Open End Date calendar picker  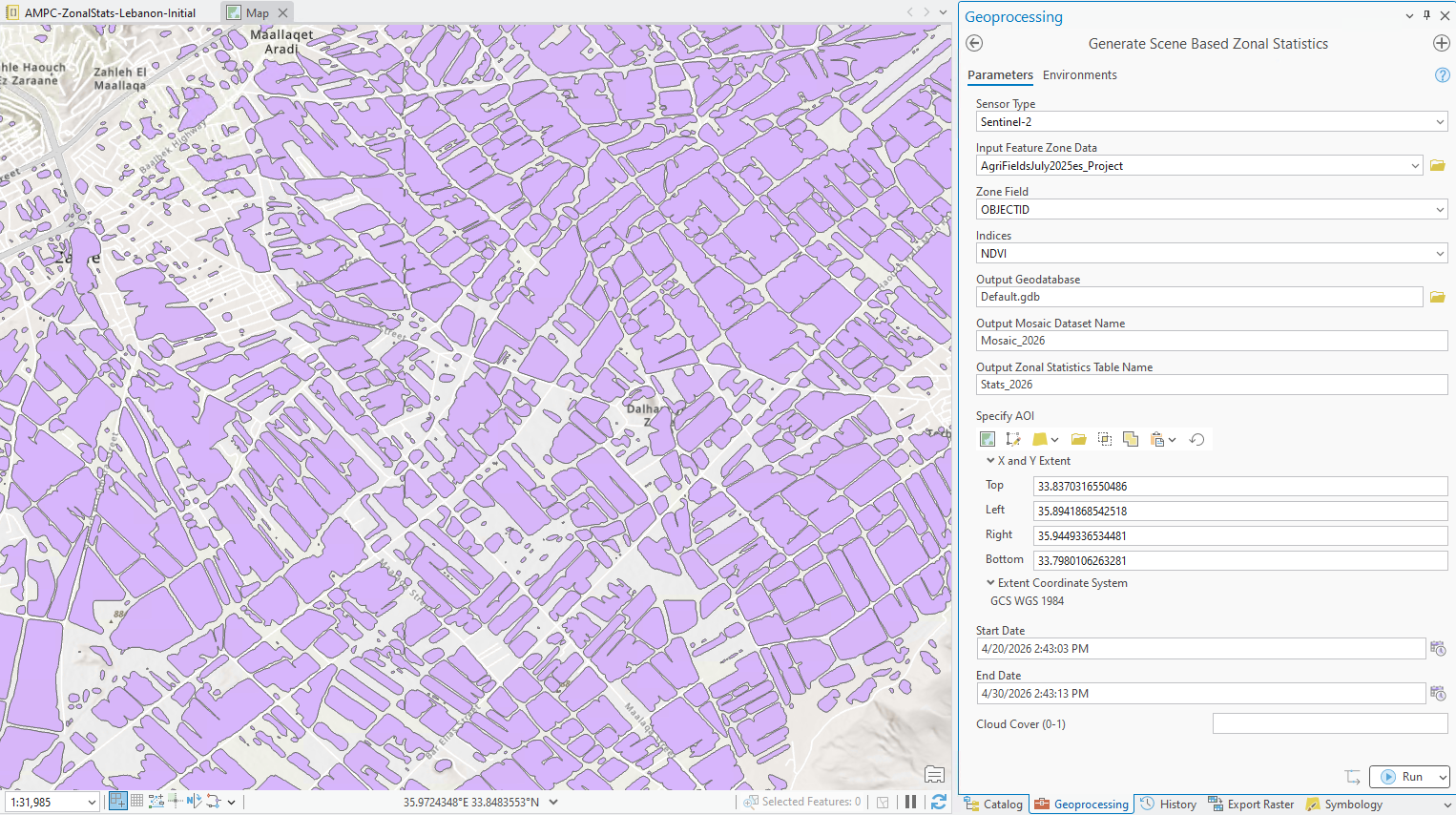tap(1438, 693)
